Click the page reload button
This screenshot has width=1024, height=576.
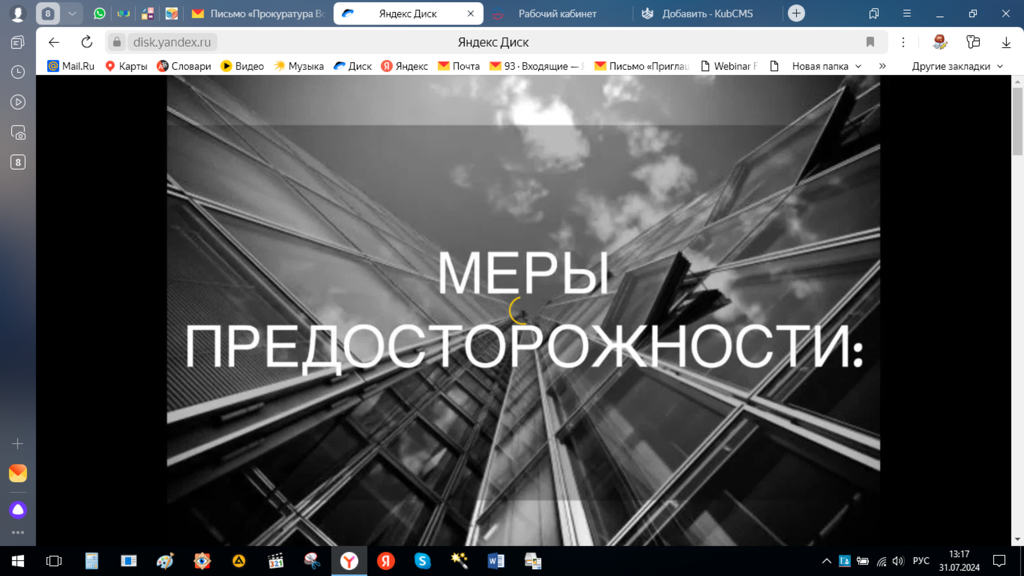click(x=86, y=42)
